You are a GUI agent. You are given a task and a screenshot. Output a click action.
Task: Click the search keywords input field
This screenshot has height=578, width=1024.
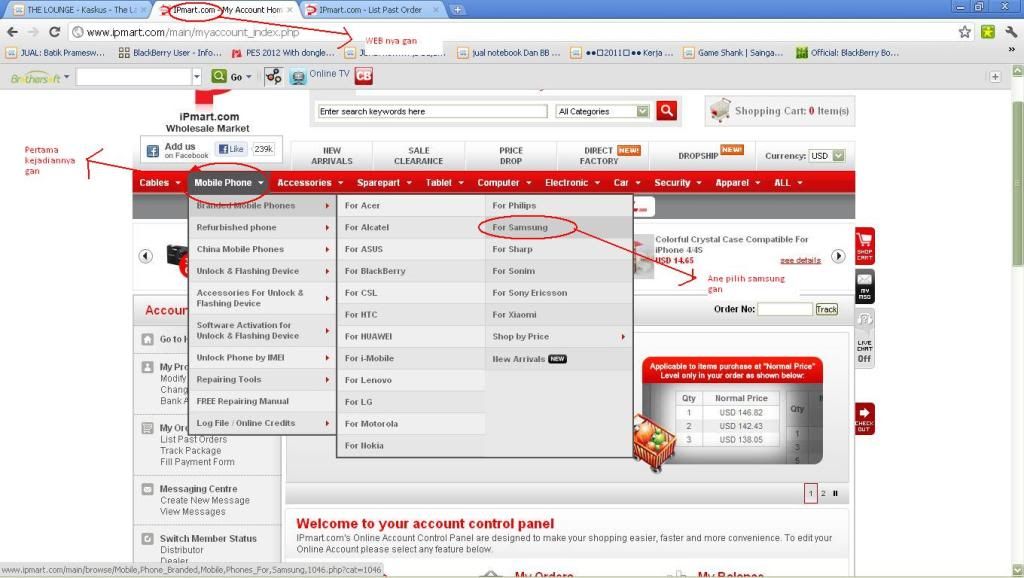[x=432, y=111]
